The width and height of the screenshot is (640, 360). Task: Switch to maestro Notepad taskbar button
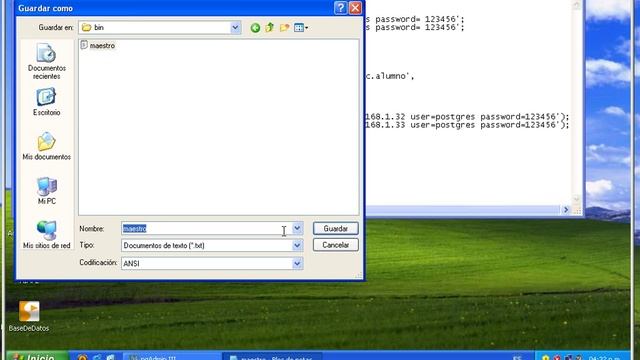point(273,357)
